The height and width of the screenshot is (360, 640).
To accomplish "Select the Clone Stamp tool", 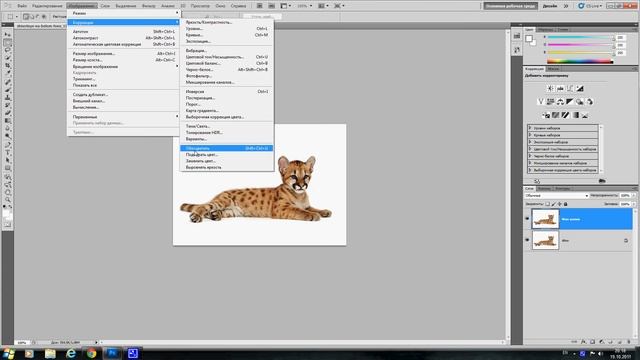I will [x=7, y=98].
